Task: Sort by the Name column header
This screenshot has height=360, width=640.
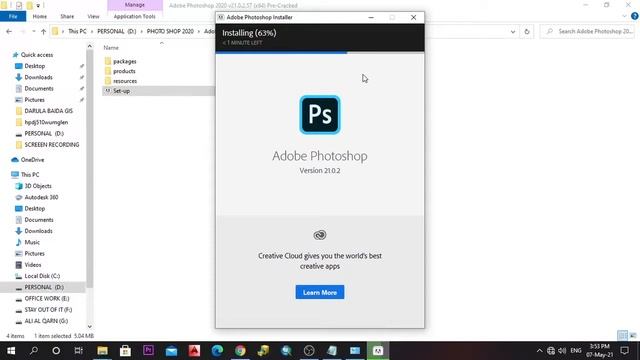Action: coord(111,48)
